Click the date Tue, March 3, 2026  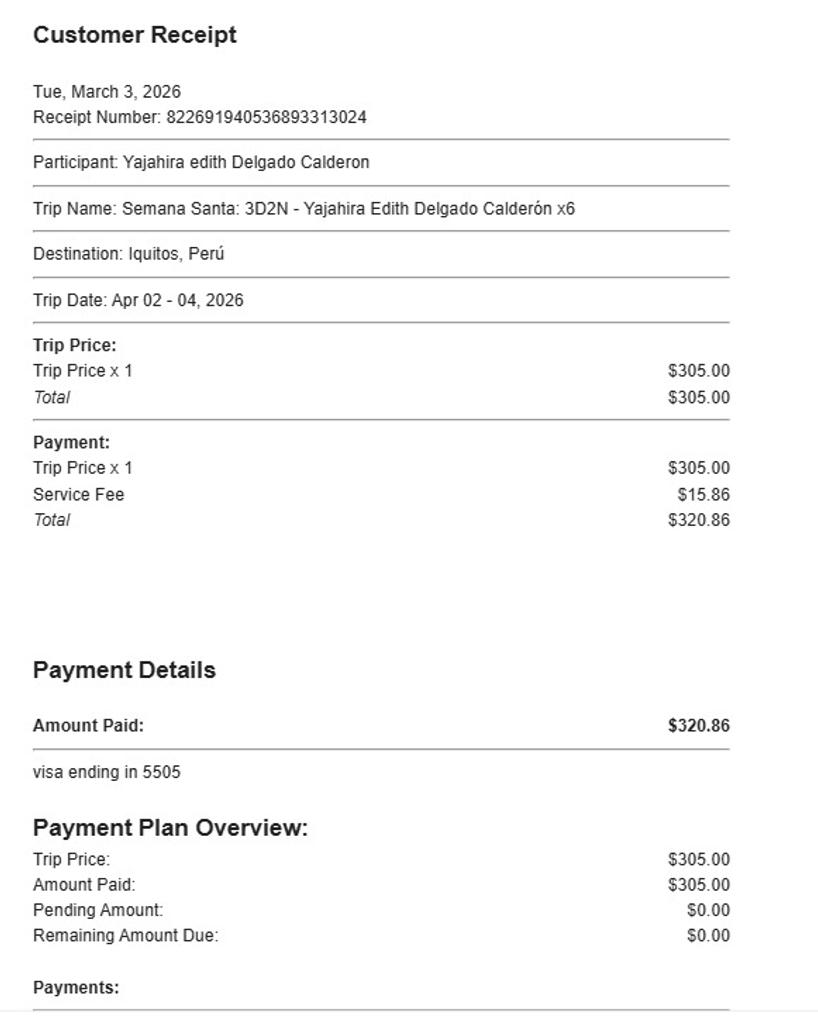point(107,92)
